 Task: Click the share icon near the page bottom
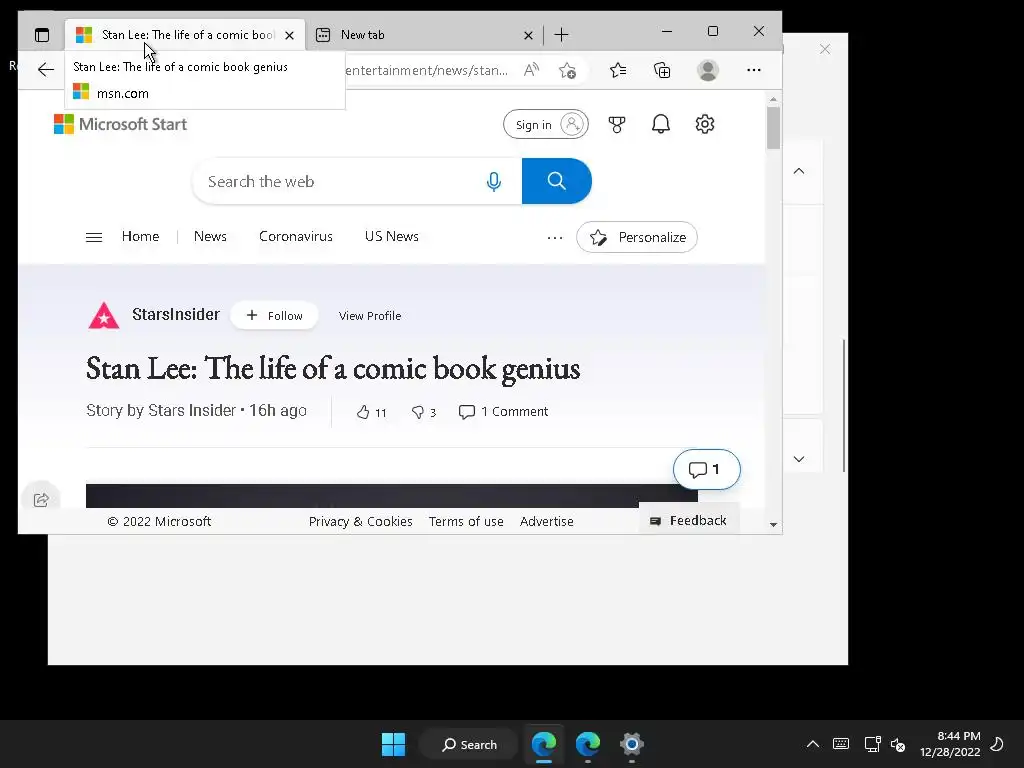[41, 500]
